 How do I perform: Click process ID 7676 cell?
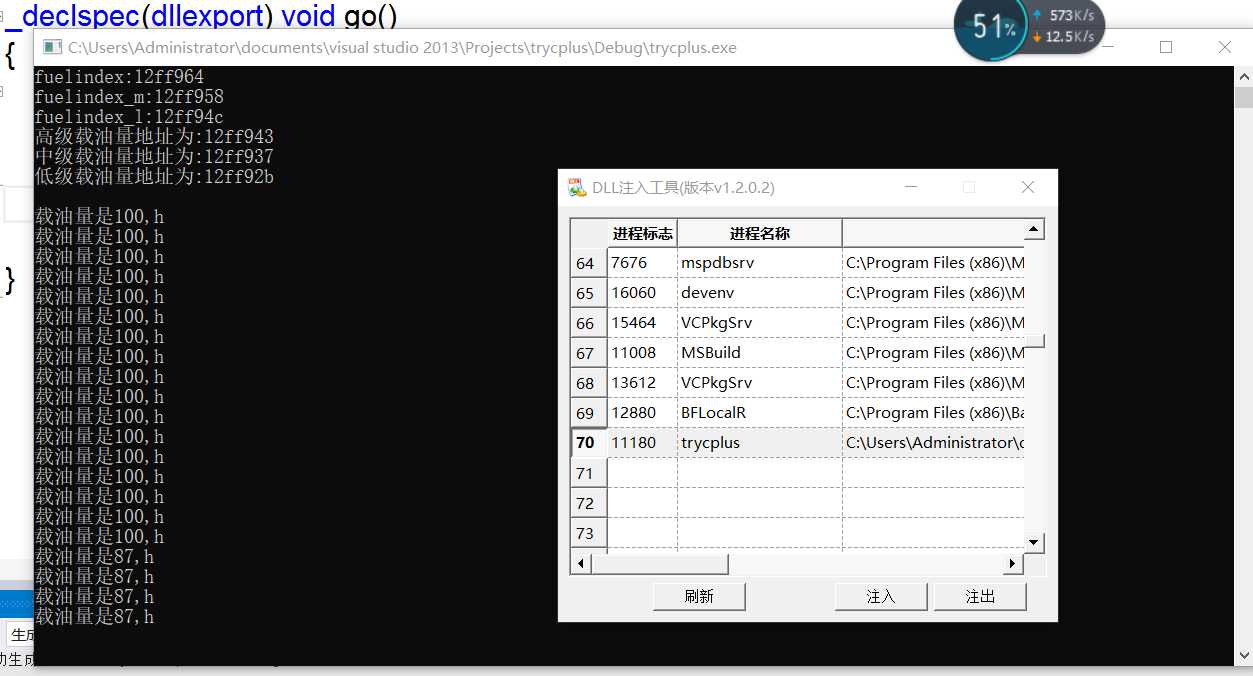coord(642,263)
